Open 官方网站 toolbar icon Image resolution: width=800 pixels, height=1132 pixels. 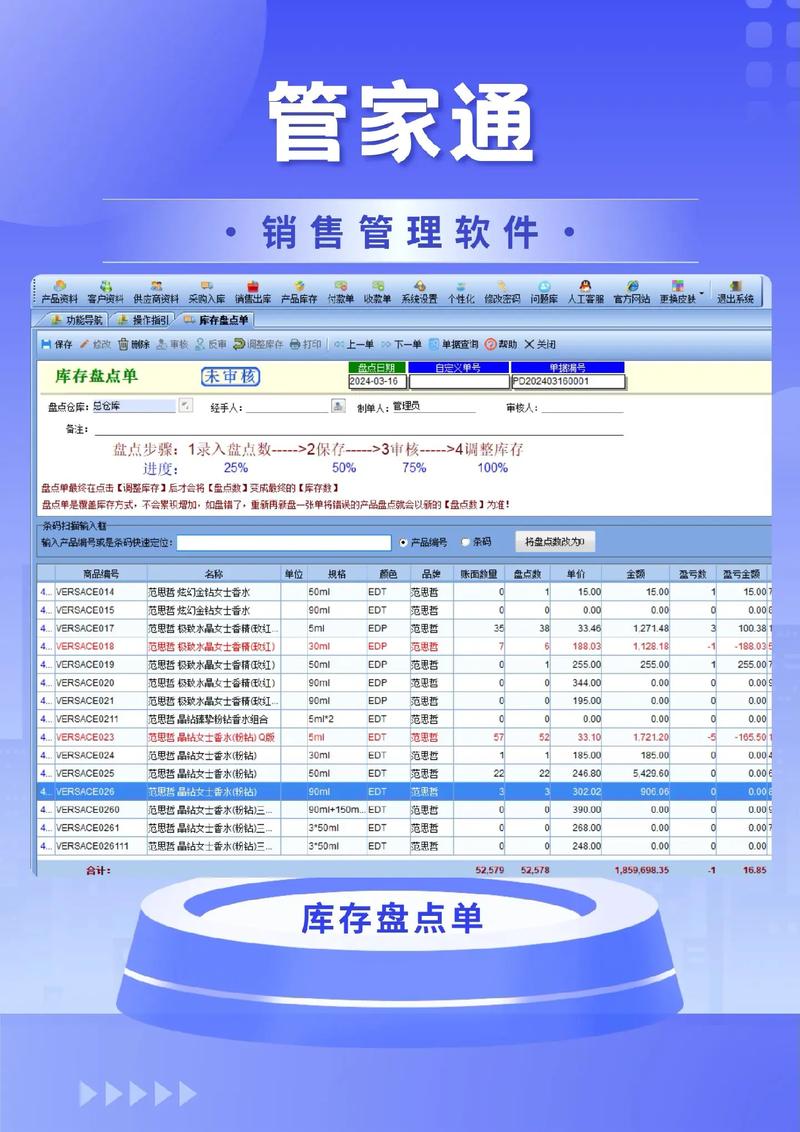pyautogui.click(x=632, y=292)
